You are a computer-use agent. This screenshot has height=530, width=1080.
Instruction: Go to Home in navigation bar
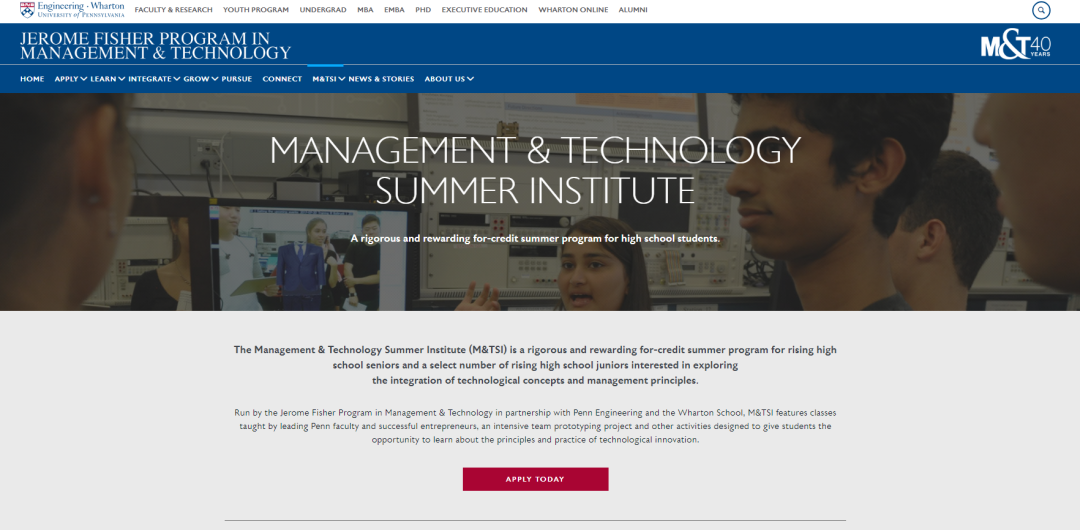coord(32,79)
